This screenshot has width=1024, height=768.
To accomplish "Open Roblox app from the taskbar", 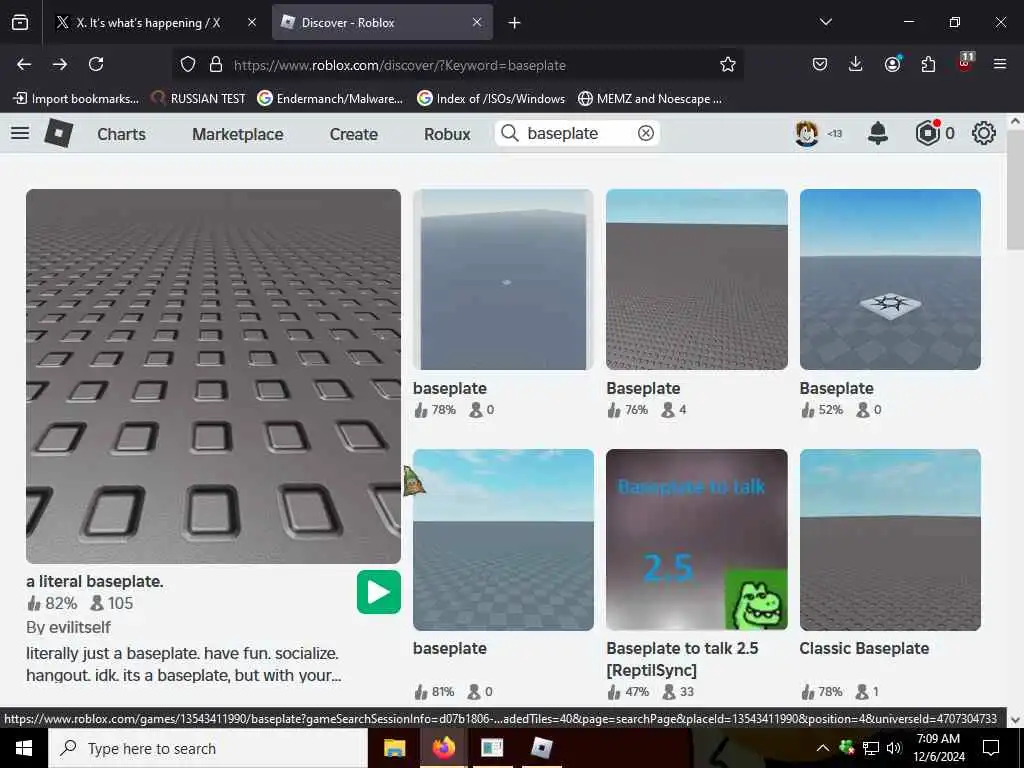I will click(x=541, y=748).
